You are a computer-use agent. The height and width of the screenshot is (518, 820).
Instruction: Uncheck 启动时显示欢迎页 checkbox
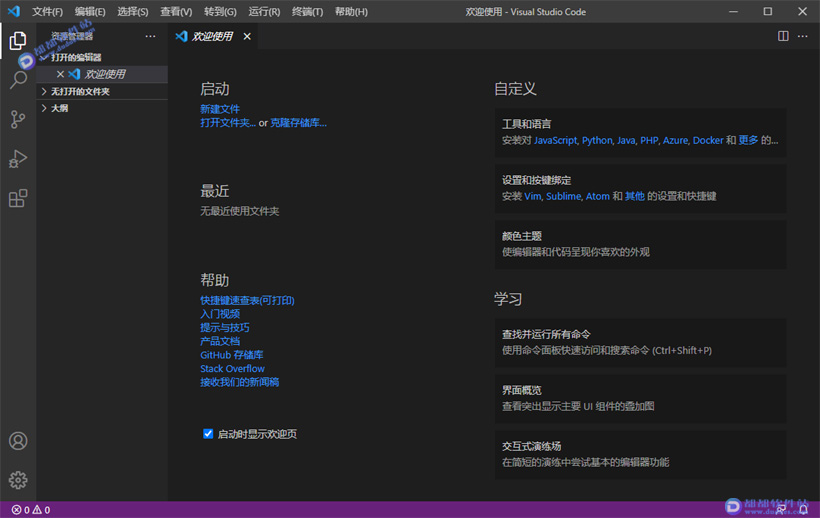pyautogui.click(x=208, y=433)
